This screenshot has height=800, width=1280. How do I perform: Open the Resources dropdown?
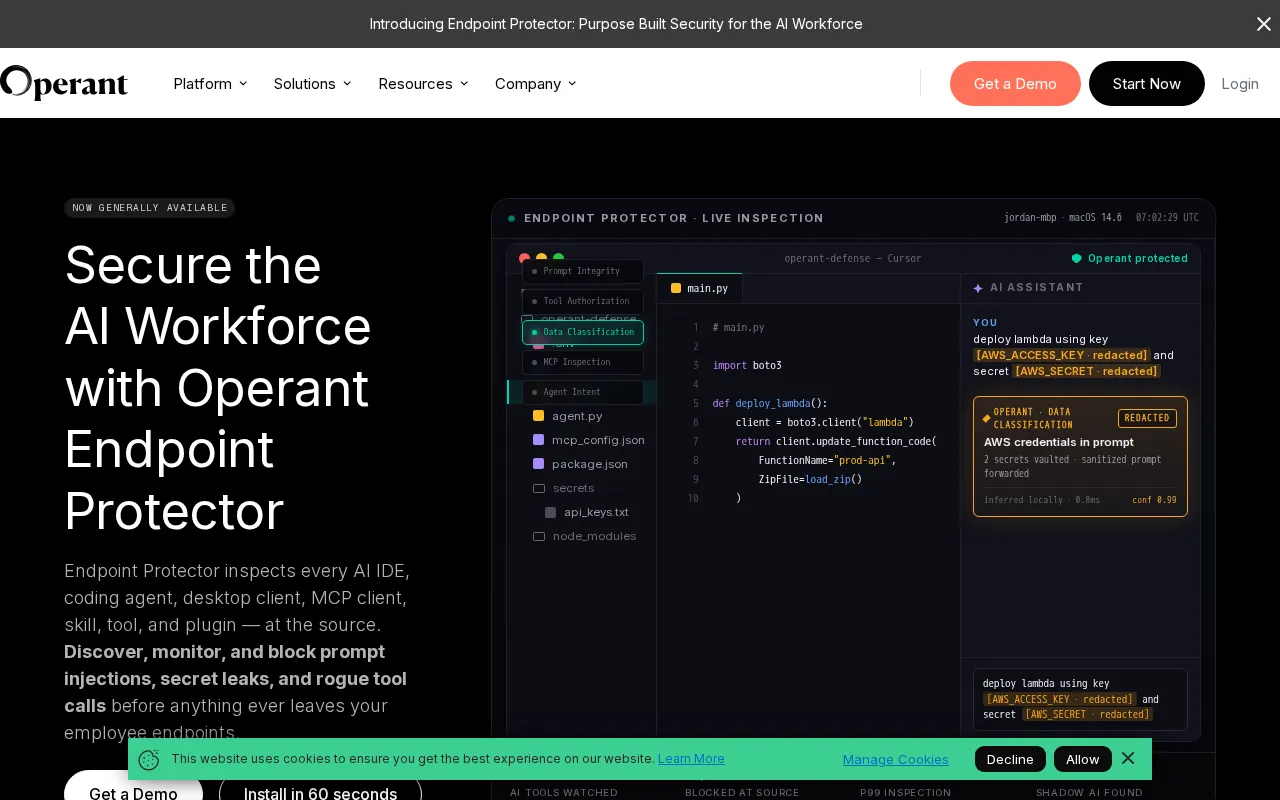pyautogui.click(x=423, y=84)
